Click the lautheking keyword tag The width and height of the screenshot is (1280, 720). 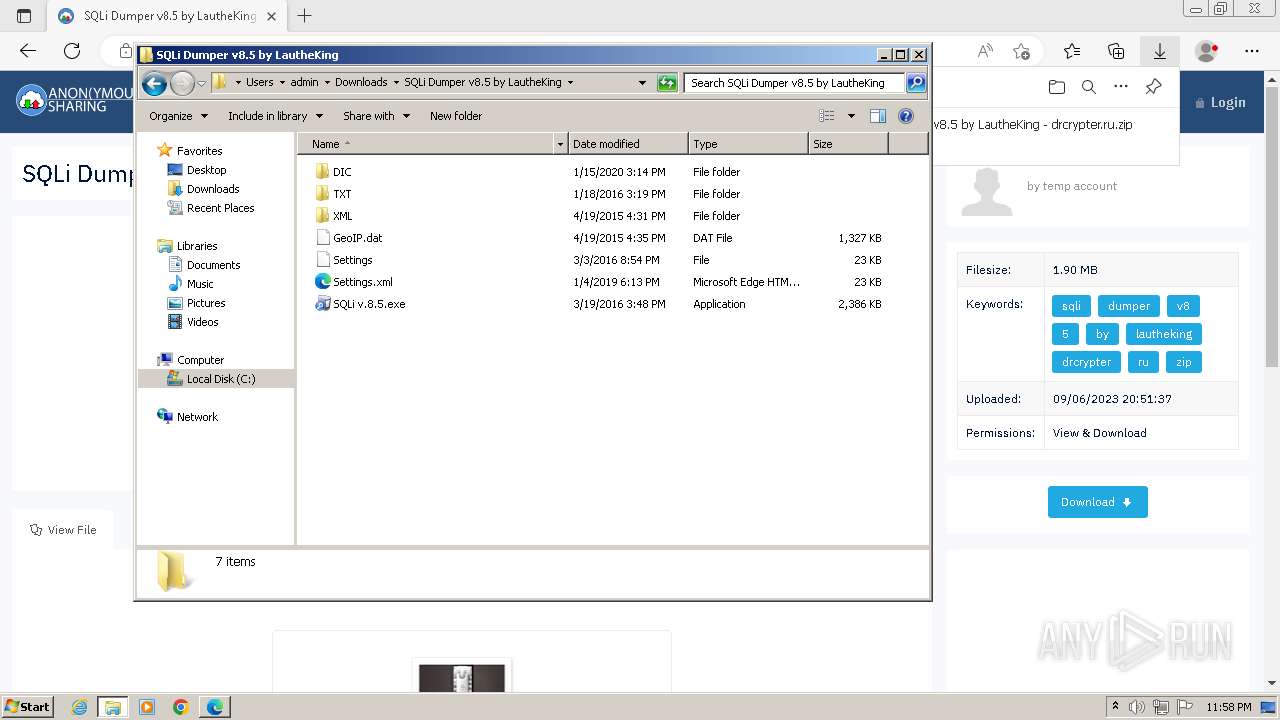pyautogui.click(x=1163, y=334)
